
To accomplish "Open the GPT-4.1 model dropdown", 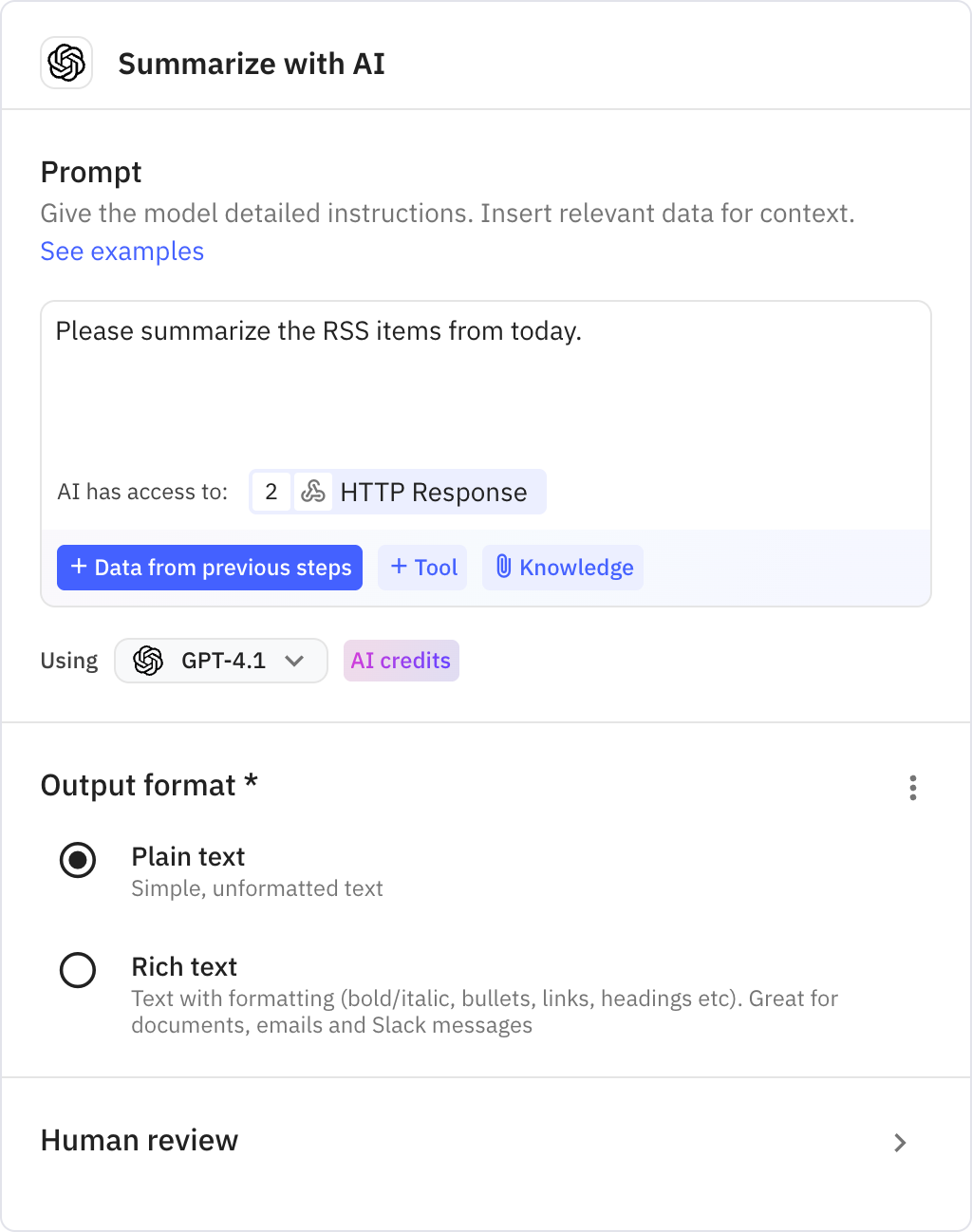I will coord(220,661).
